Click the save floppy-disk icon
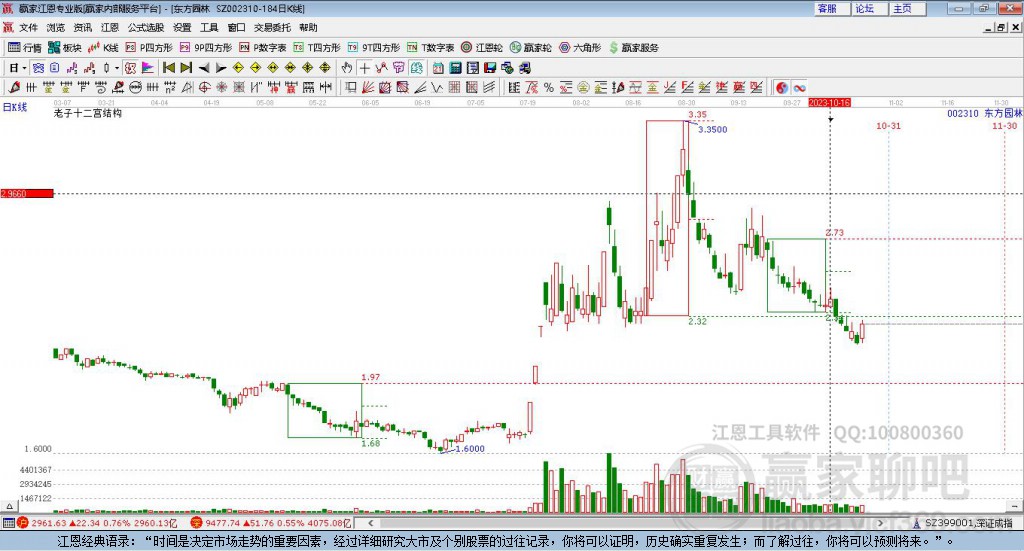Screen dimensions: 1024x551 490,68
